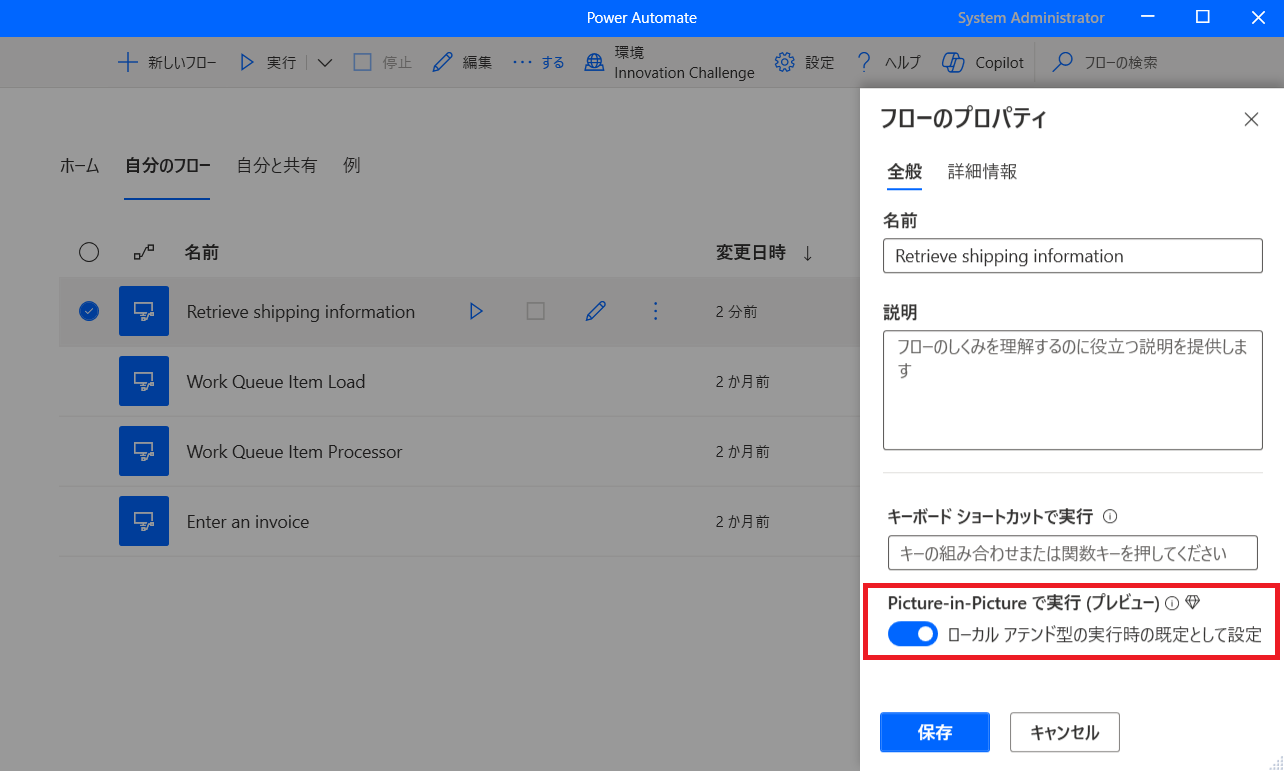Switch to the 全般 properties tab

[x=905, y=172]
